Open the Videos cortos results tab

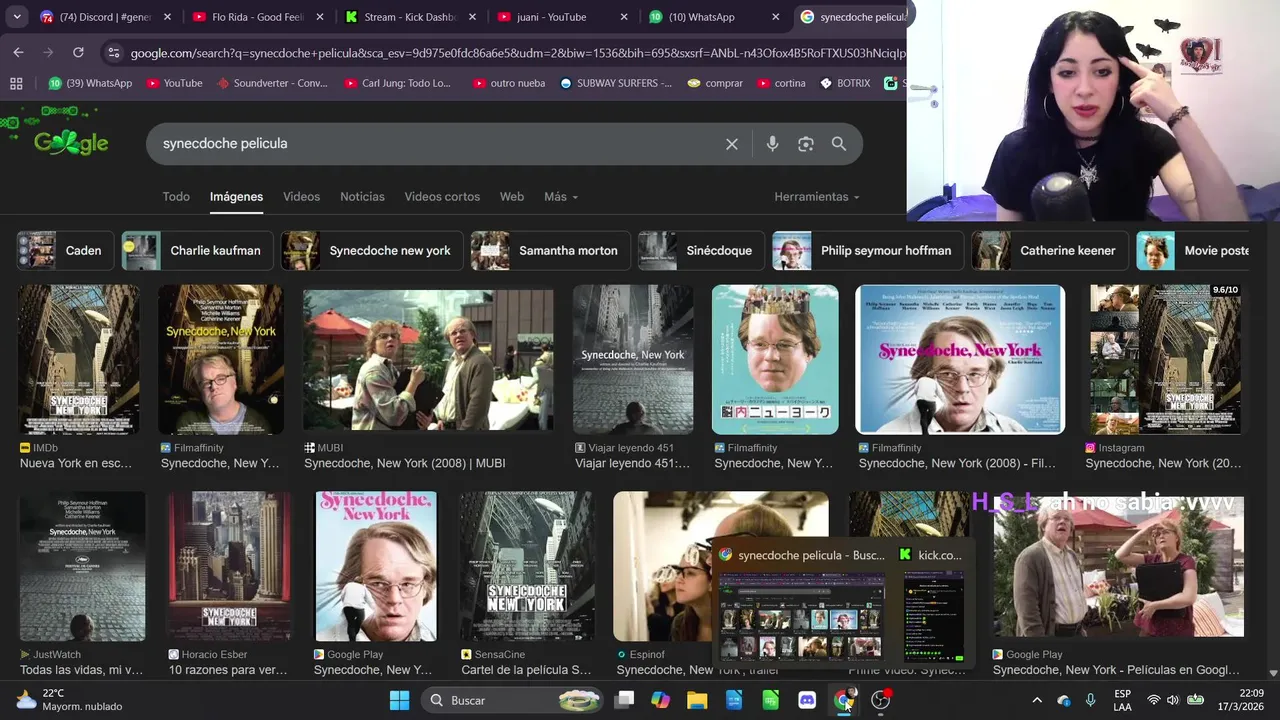(x=442, y=197)
